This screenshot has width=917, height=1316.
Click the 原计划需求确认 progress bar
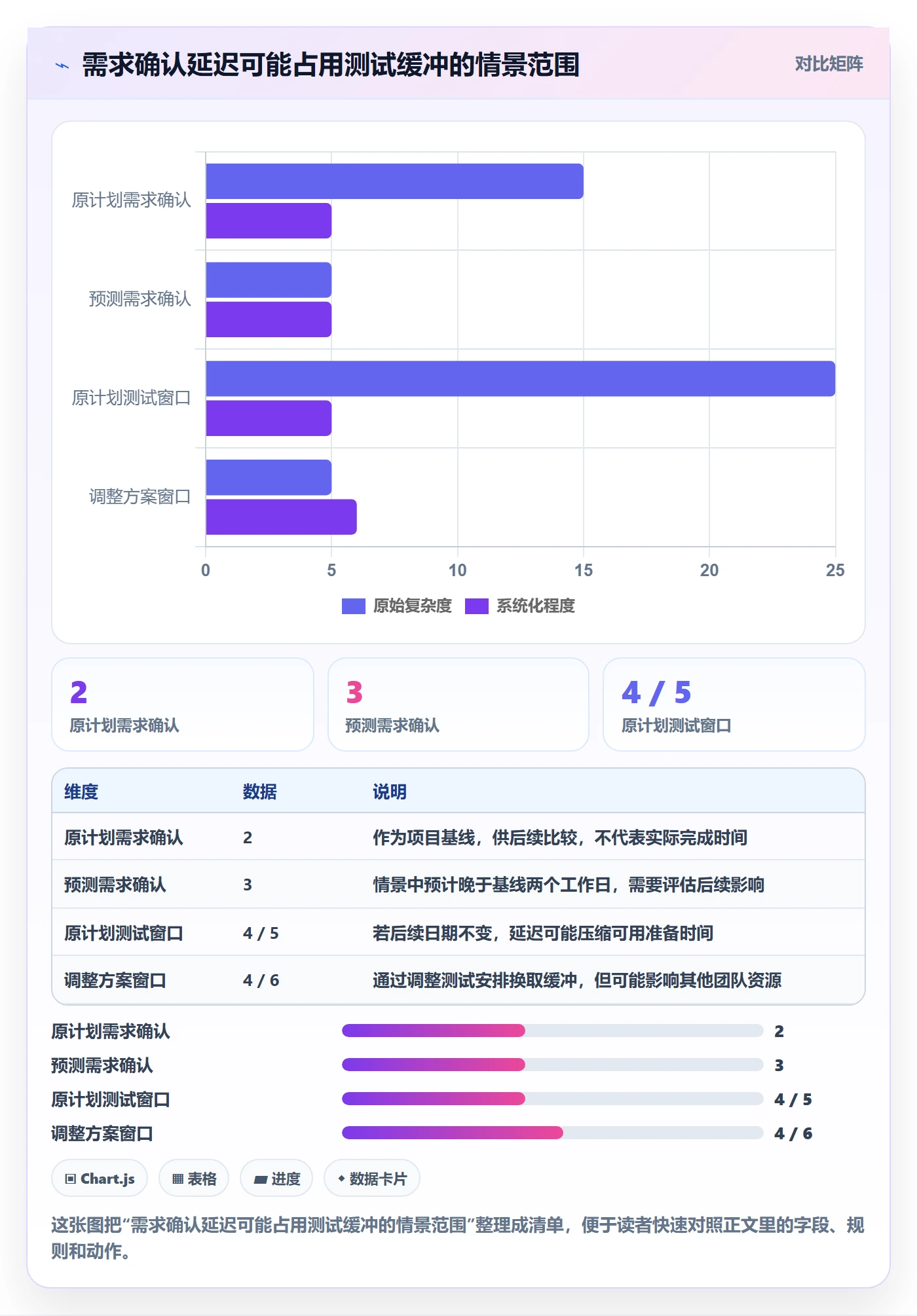click(553, 1031)
